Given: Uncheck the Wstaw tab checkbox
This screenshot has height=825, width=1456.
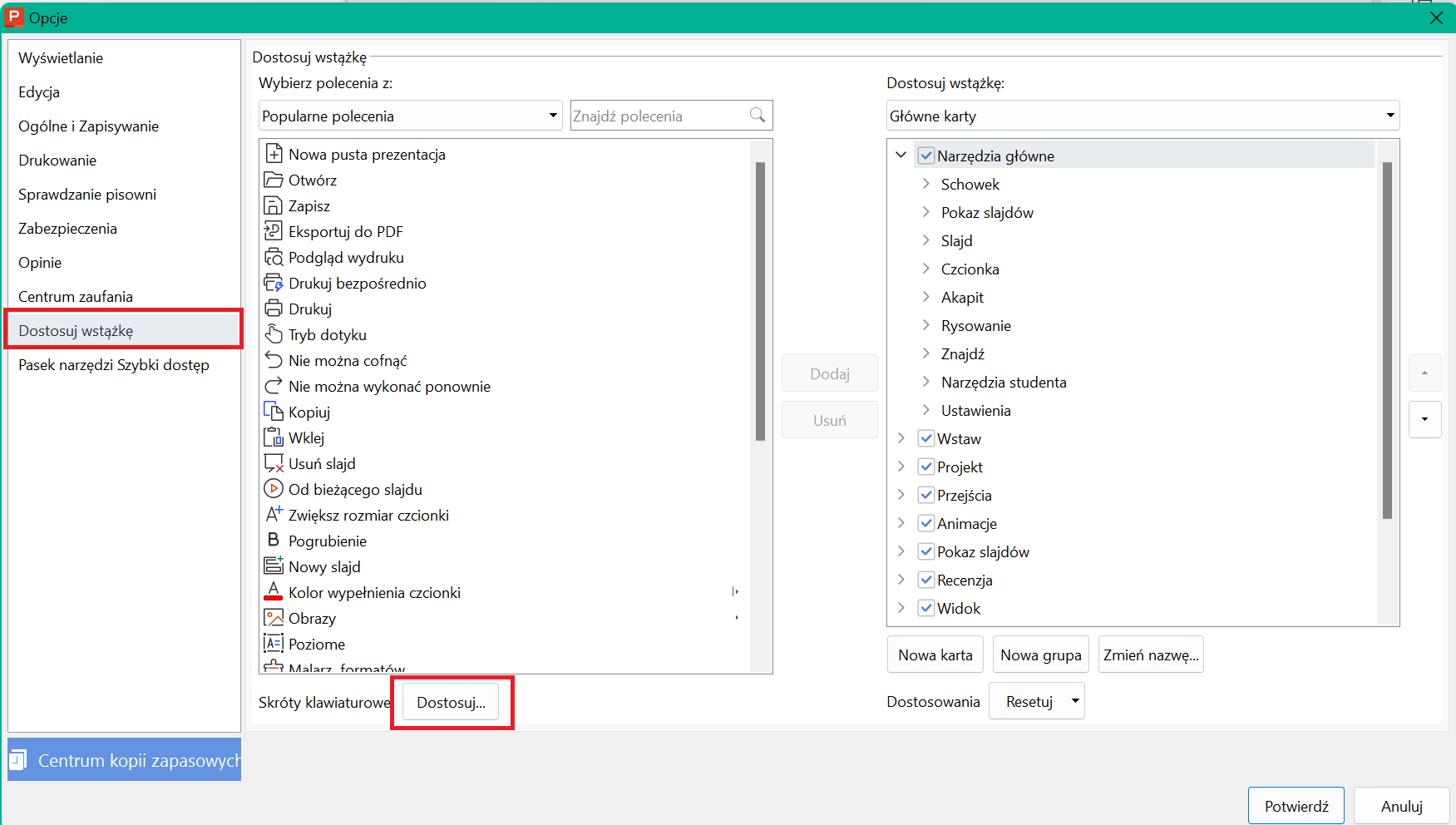Looking at the screenshot, I should pyautogui.click(x=926, y=438).
